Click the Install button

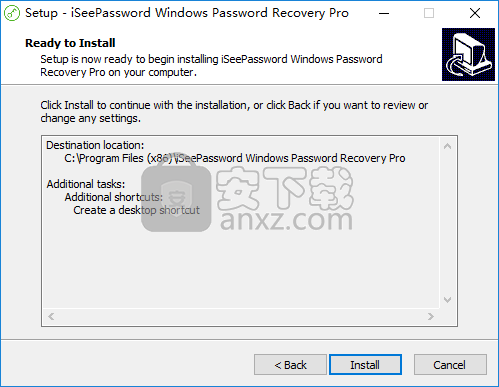point(365,365)
